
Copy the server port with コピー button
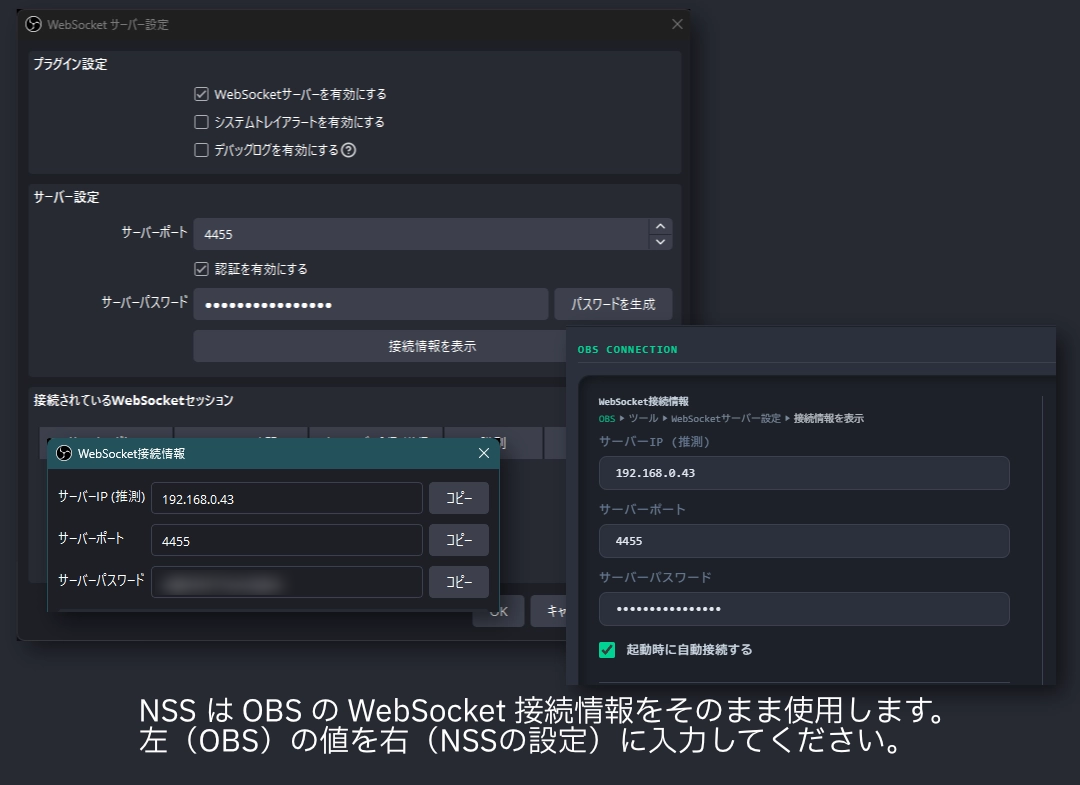(459, 540)
